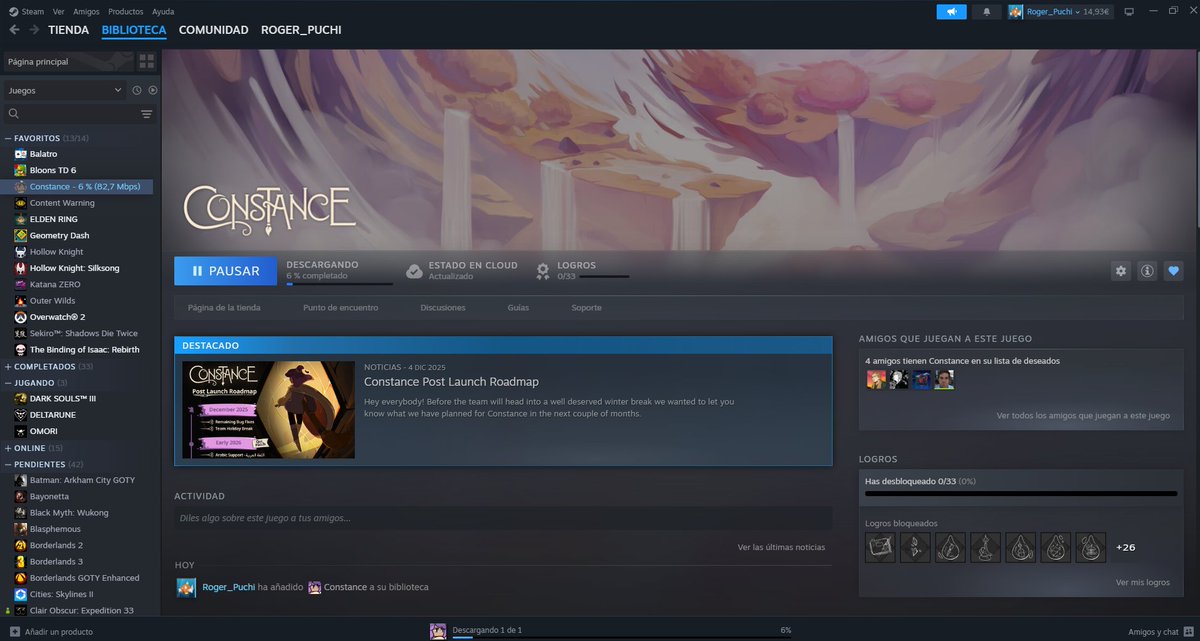Collapse the FAVORITOS section
This screenshot has height=641, width=1200.
pos(8,137)
